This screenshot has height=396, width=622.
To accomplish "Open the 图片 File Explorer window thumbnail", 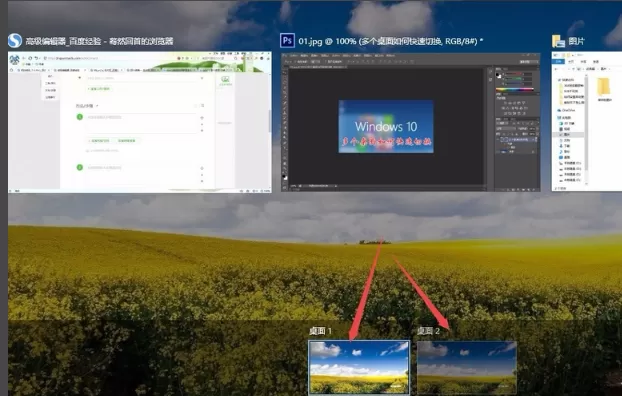I will point(587,121).
